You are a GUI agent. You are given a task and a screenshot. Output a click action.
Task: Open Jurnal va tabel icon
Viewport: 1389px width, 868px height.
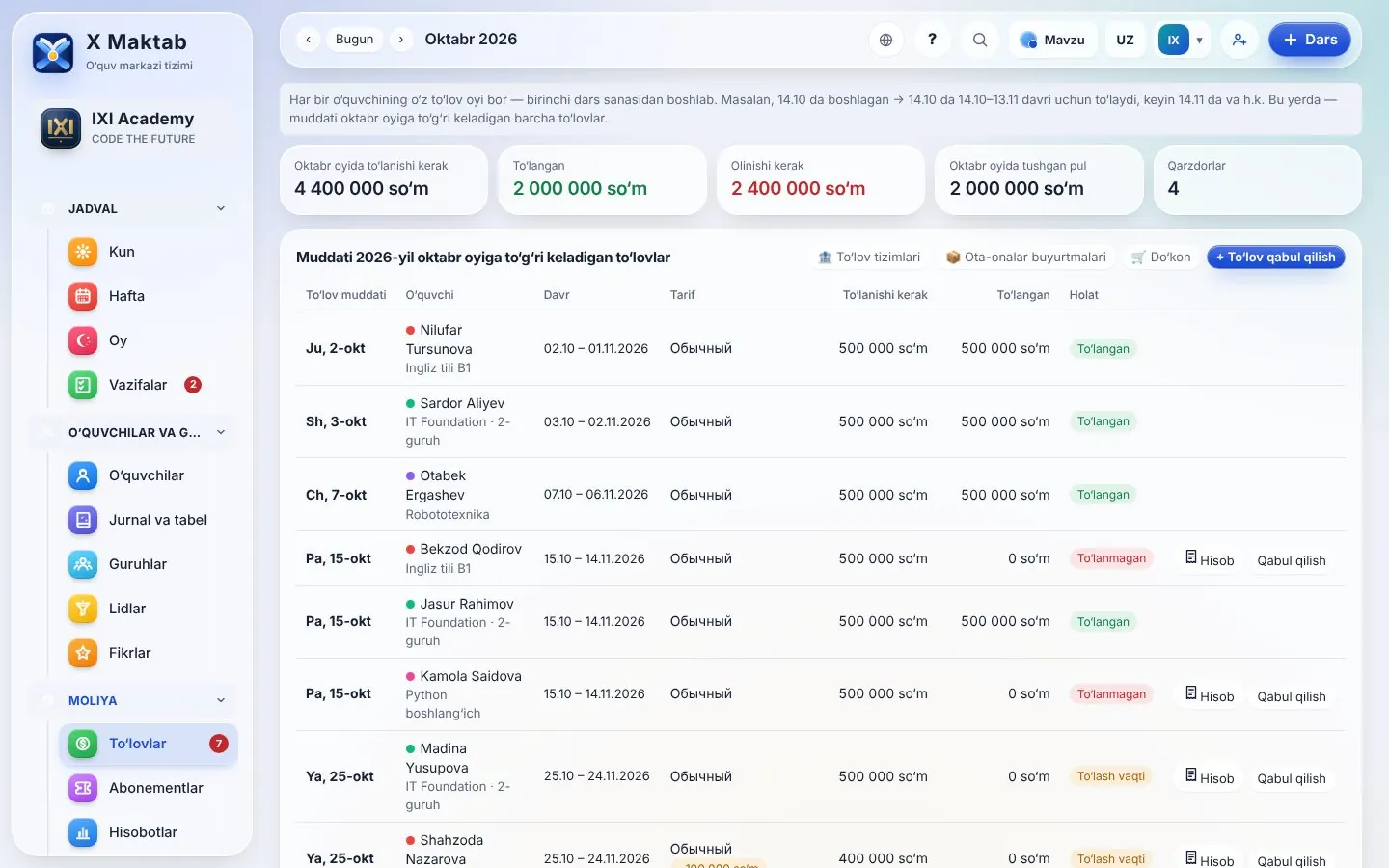click(x=83, y=520)
